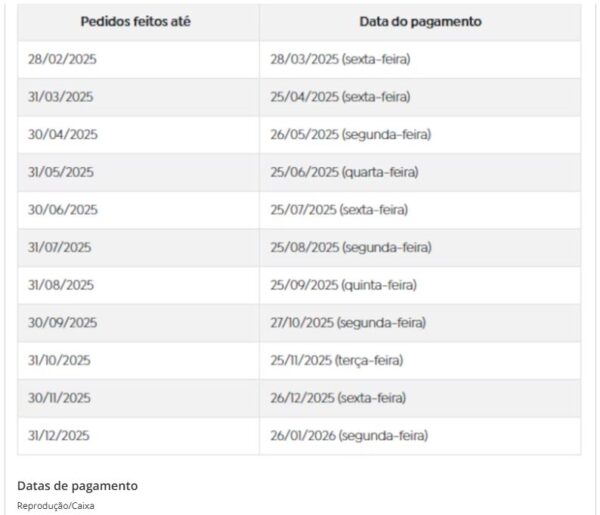600x515 pixels.
Task: Click the "Reprodução/Caixa" credit text
Action: point(56,506)
